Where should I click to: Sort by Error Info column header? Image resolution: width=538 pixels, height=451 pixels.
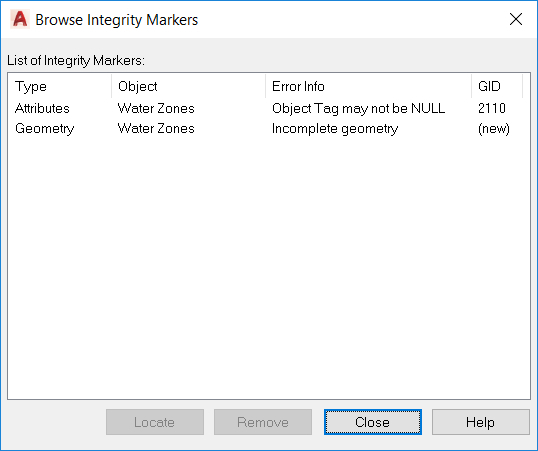point(369,86)
